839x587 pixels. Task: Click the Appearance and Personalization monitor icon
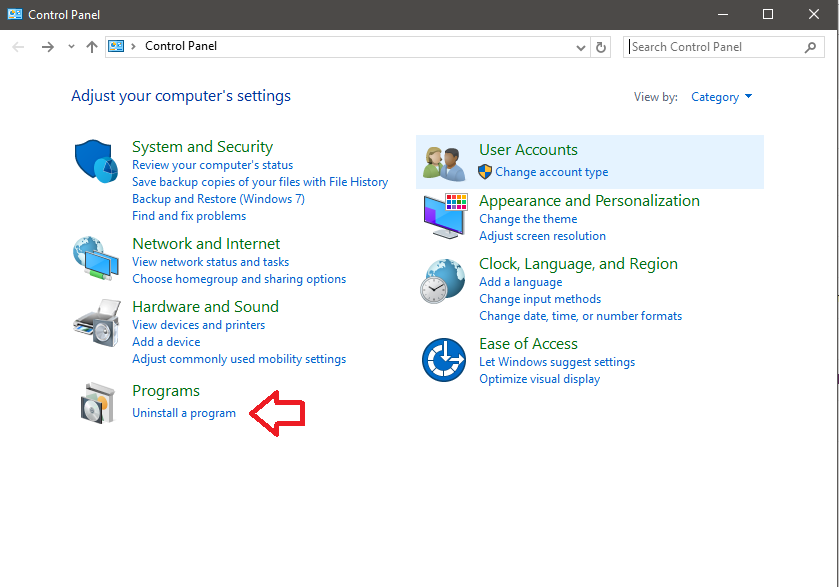coord(445,216)
